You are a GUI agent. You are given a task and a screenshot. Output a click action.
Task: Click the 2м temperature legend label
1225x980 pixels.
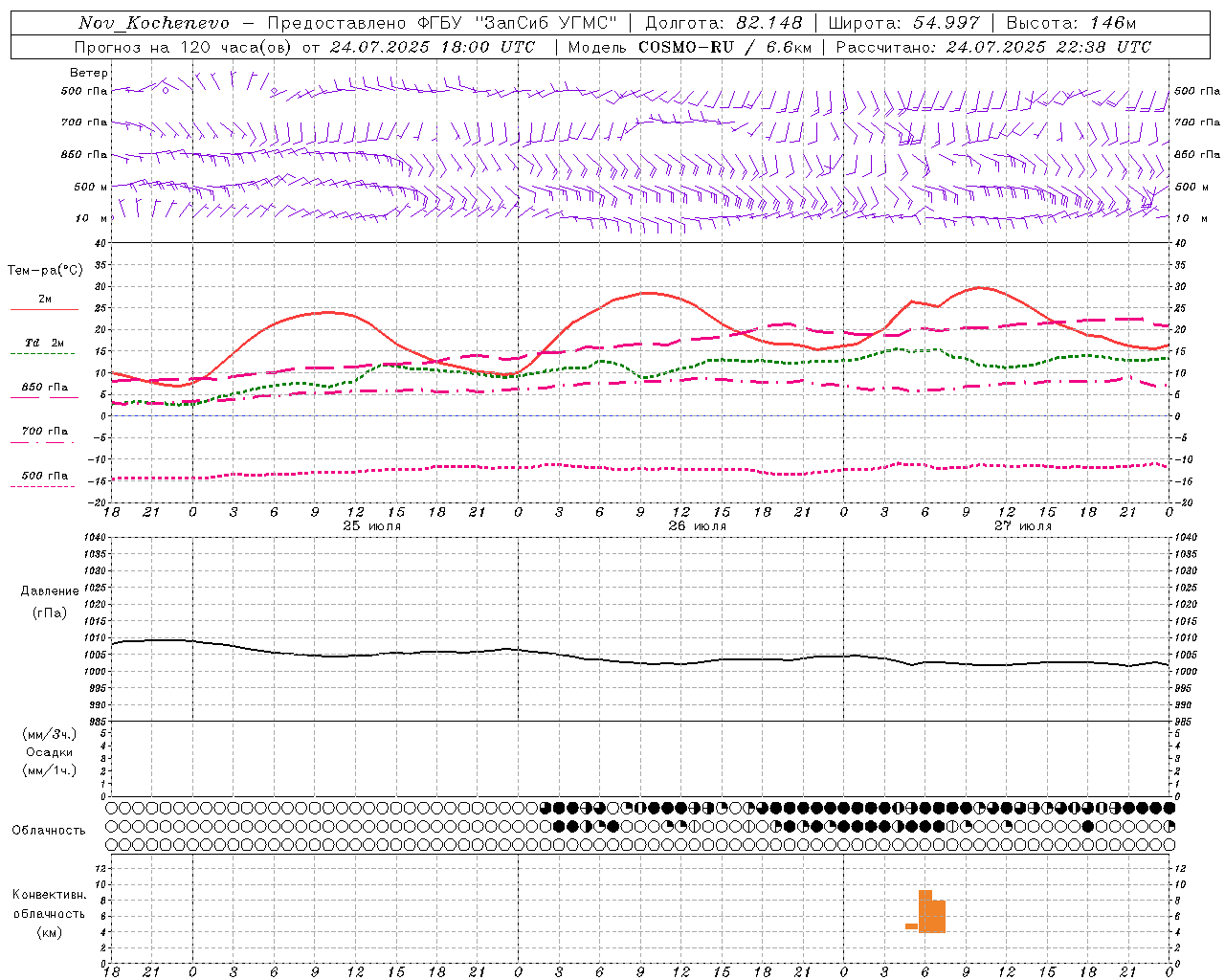coord(45,299)
